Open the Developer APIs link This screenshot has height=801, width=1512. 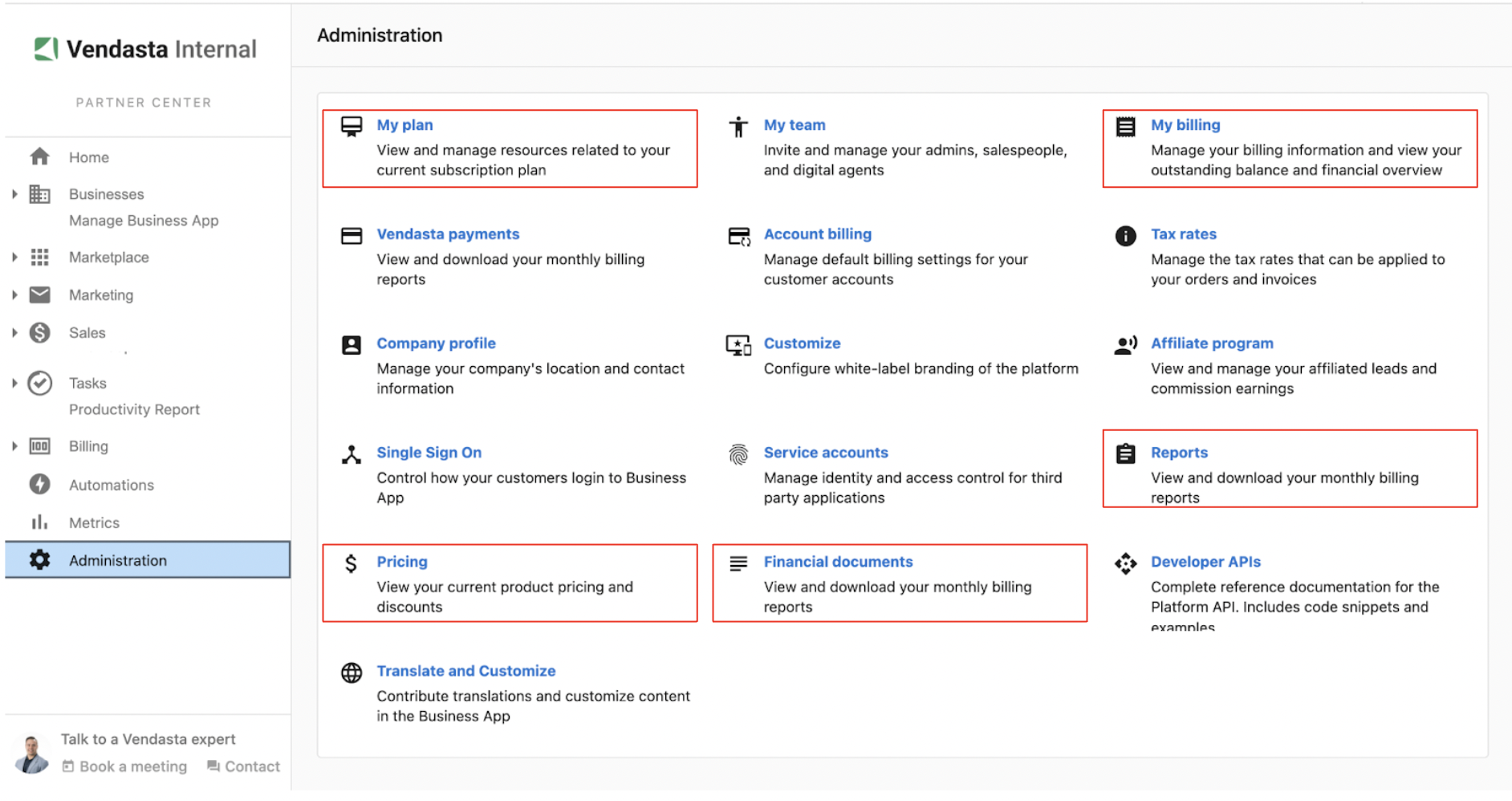tap(1205, 562)
